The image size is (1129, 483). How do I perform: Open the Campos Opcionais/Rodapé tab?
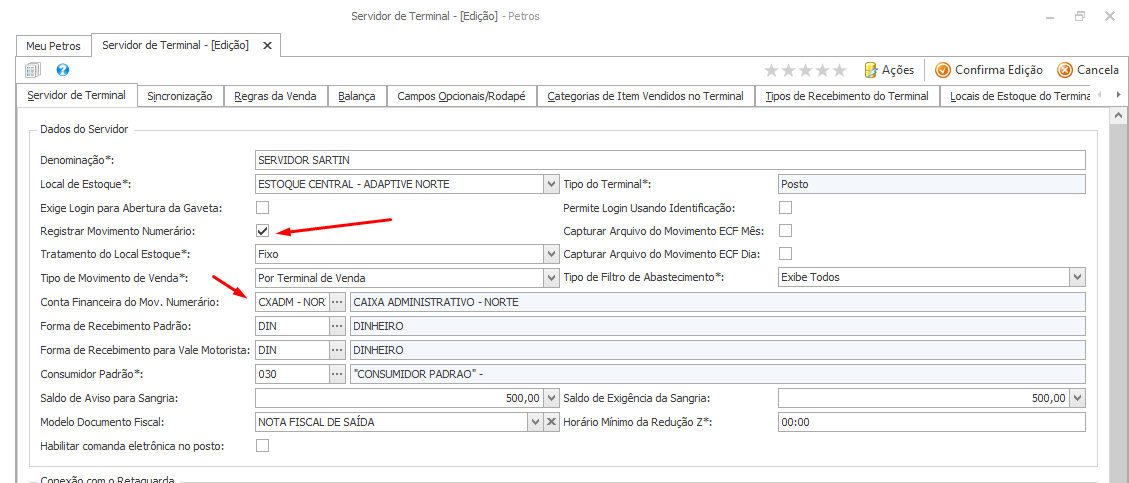coord(462,96)
